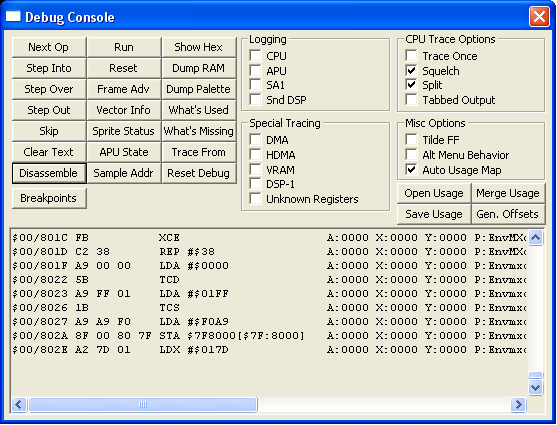The height and width of the screenshot is (425, 557).
Task: Disable Auto Usage Map
Action: 411,170
